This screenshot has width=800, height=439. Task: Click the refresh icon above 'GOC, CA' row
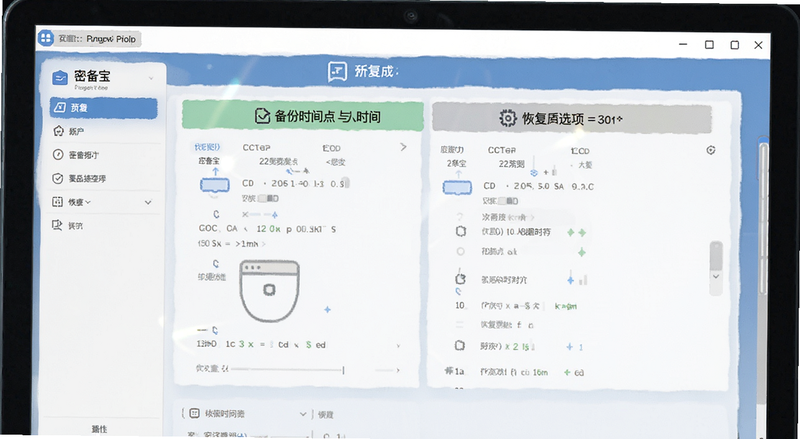tap(216, 214)
